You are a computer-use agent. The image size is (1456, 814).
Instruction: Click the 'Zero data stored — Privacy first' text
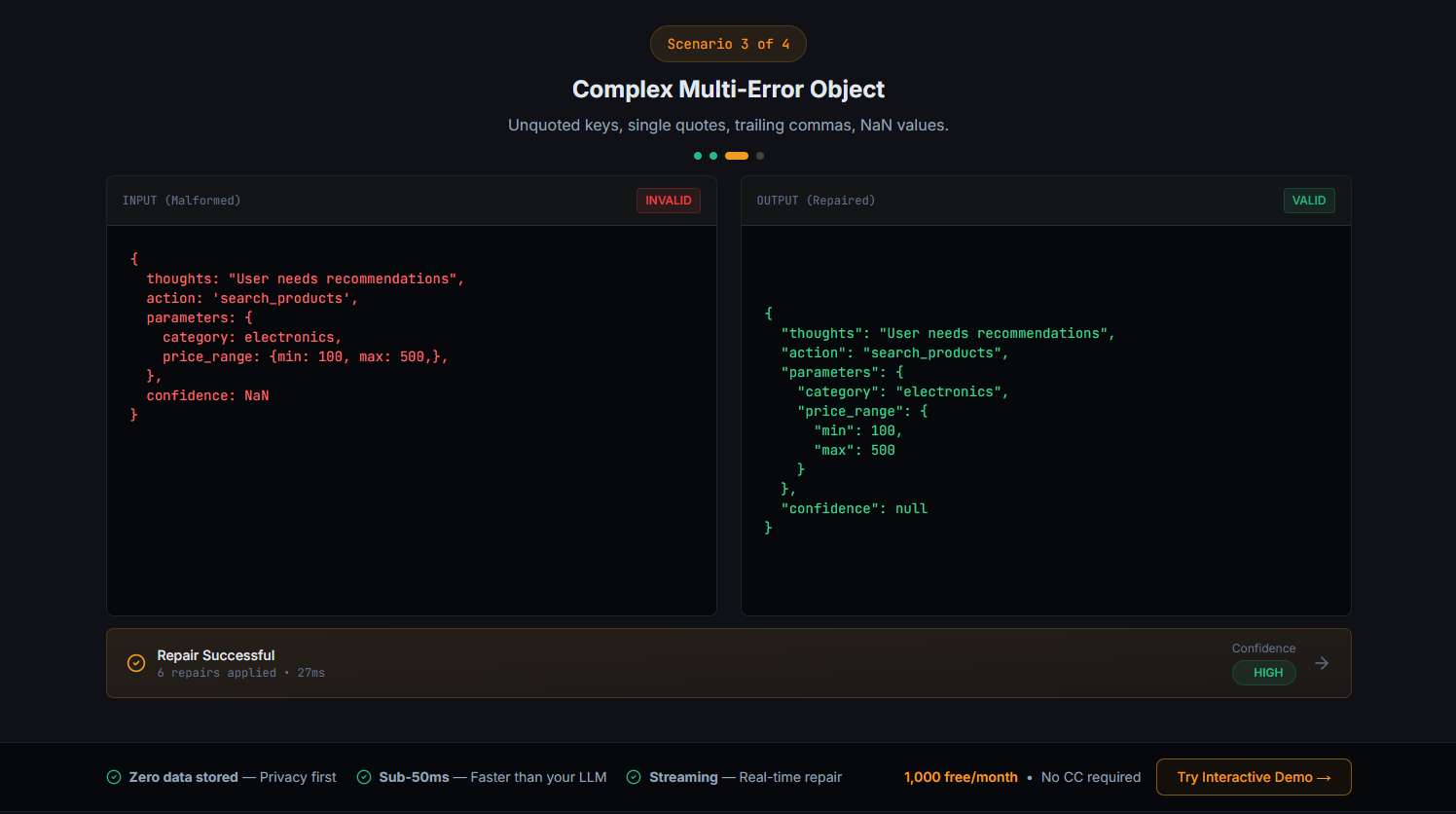(x=233, y=777)
